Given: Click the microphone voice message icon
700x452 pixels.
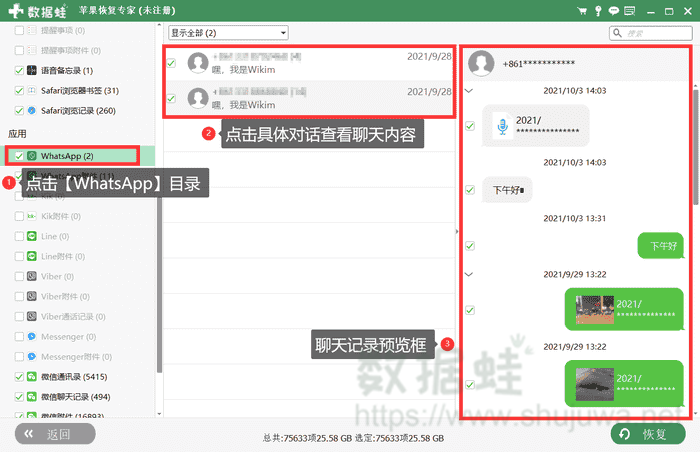Looking at the screenshot, I should (502, 127).
